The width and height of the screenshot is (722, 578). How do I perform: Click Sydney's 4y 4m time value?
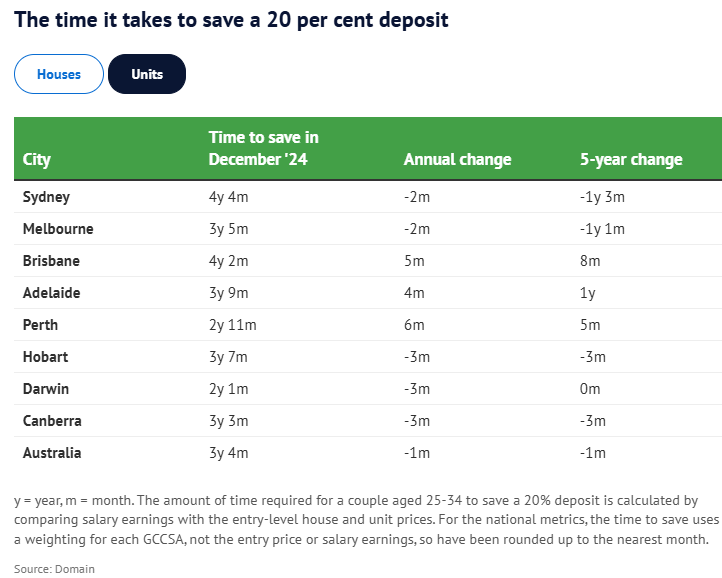228,197
